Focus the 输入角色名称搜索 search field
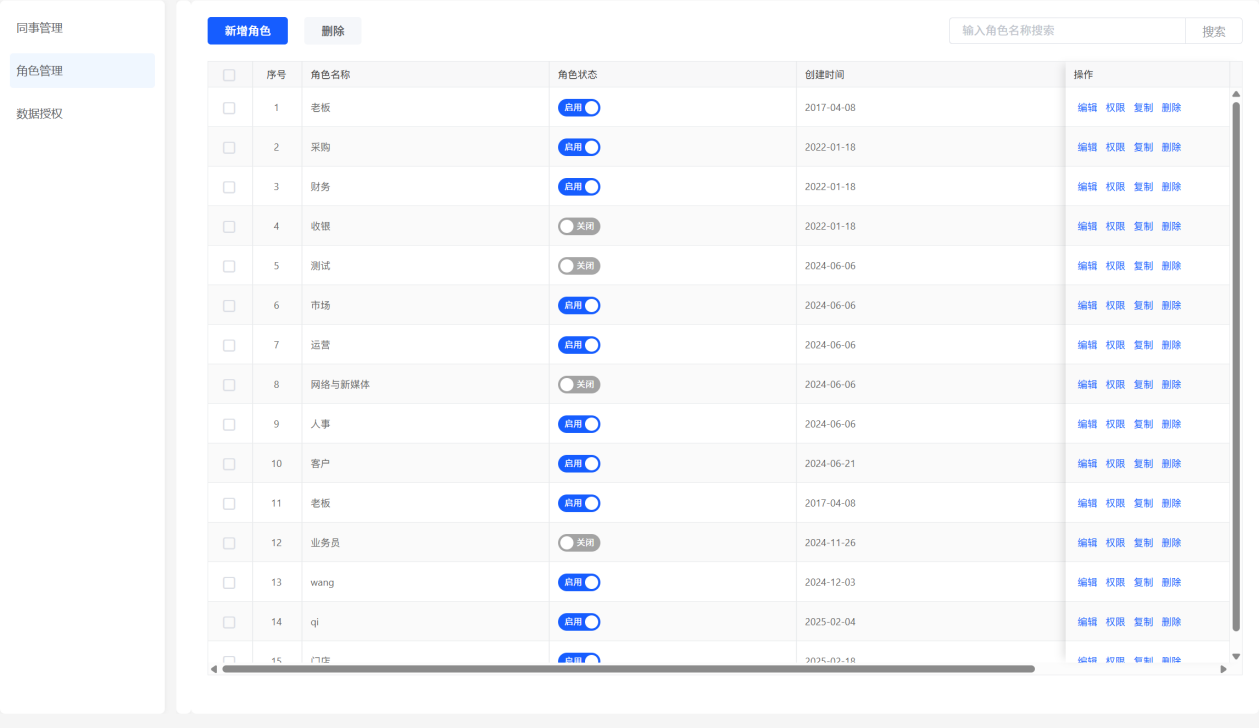The height and width of the screenshot is (728, 1259). click(x=1066, y=31)
